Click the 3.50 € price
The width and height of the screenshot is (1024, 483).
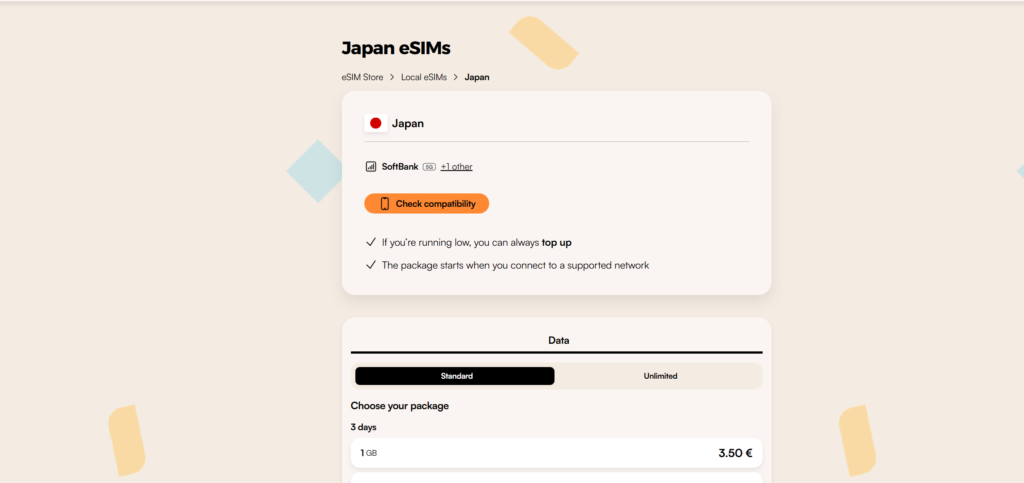[735, 453]
